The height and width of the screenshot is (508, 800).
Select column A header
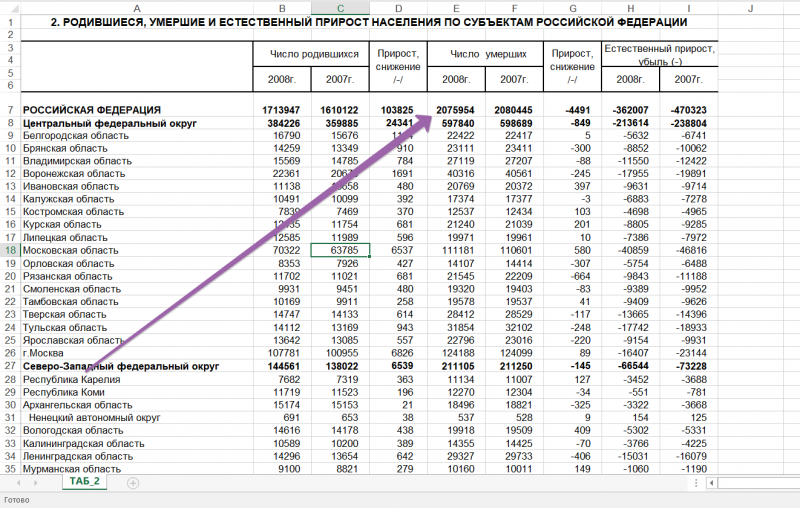[137, 8]
